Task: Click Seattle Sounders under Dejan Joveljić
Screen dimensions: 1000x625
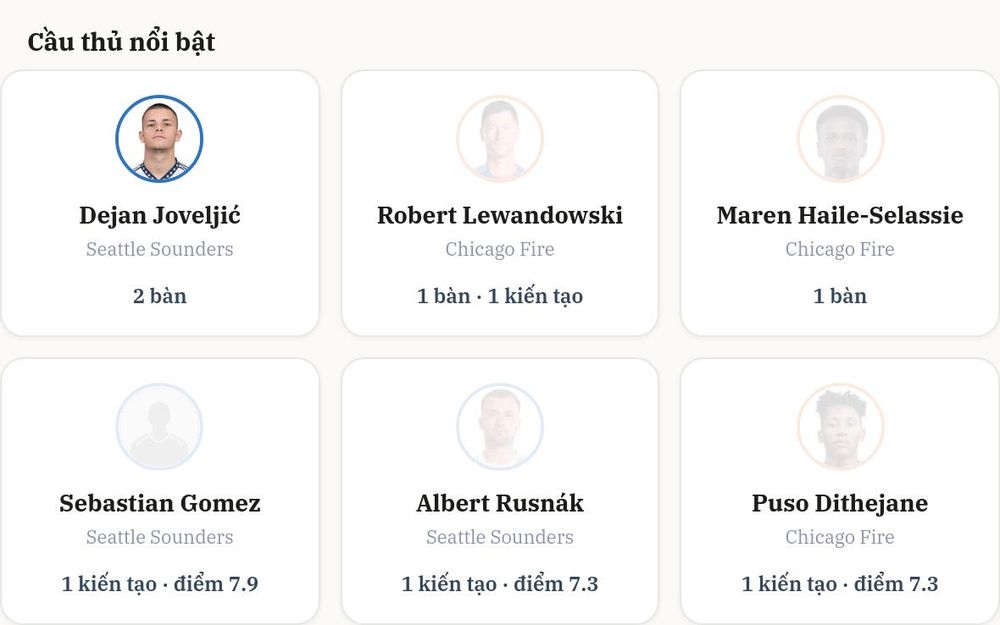Action: (159, 249)
